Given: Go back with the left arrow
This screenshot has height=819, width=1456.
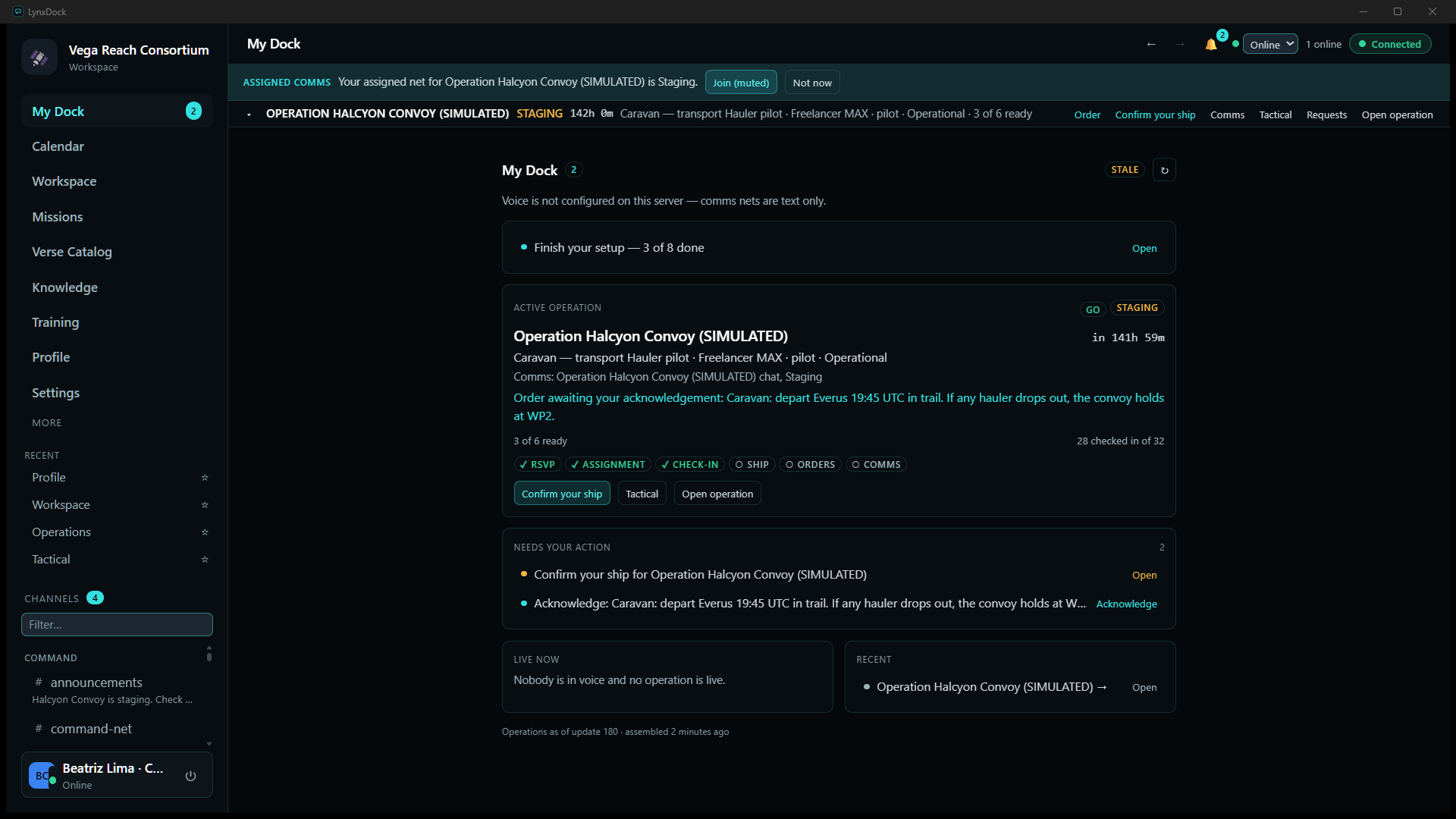Looking at the screenshot, I should (x=1151, y=44).
